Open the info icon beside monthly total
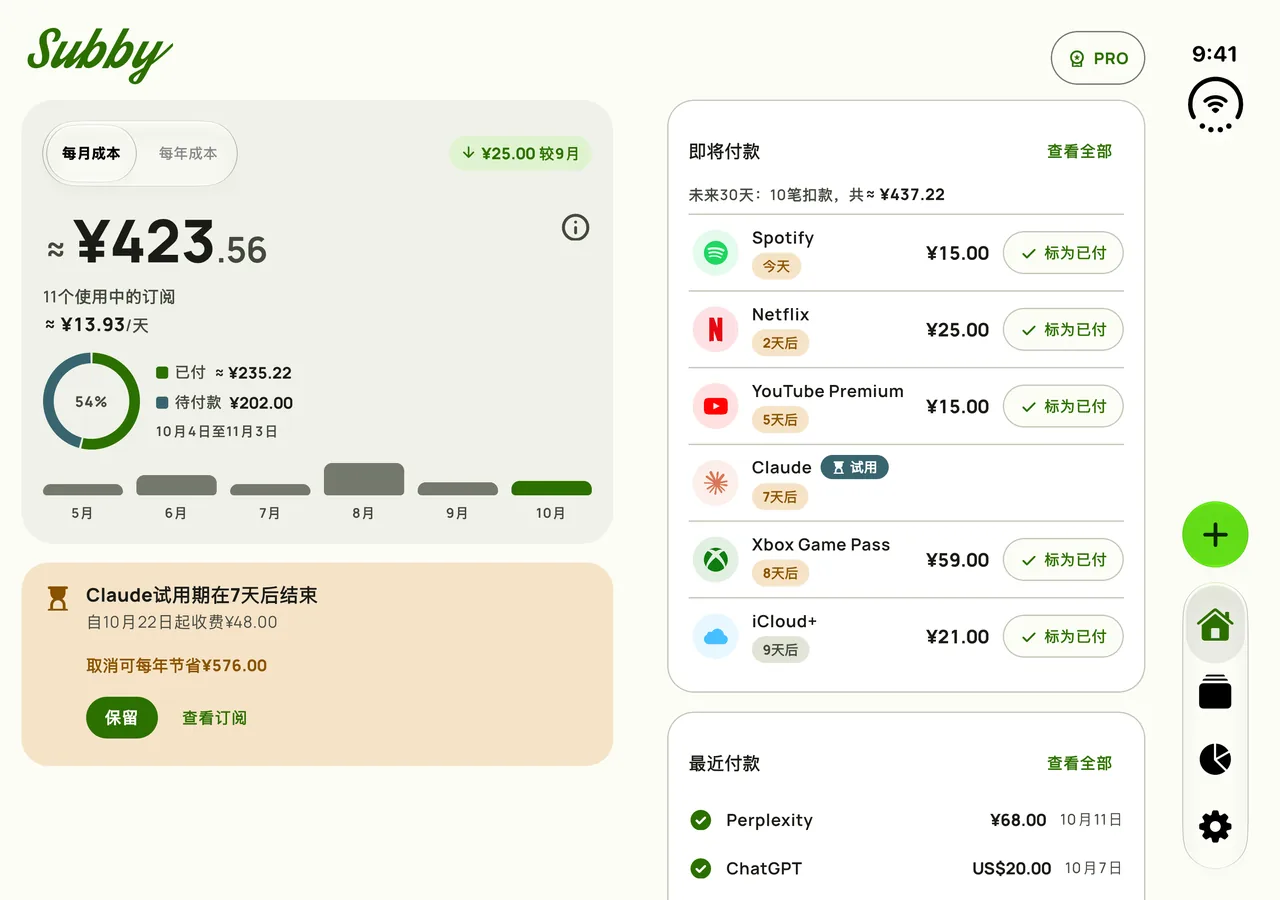The image size is (1280, 900). [575, 228]
